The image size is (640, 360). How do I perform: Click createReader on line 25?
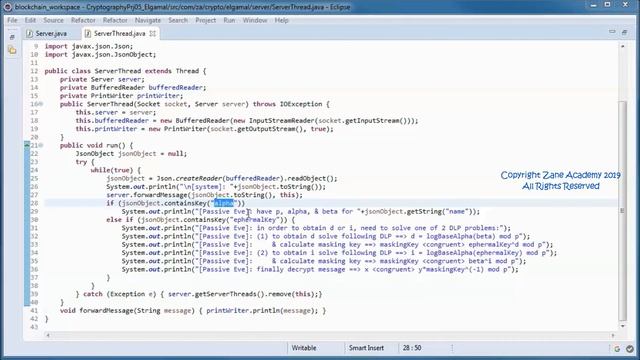click(x=198, y=178)
